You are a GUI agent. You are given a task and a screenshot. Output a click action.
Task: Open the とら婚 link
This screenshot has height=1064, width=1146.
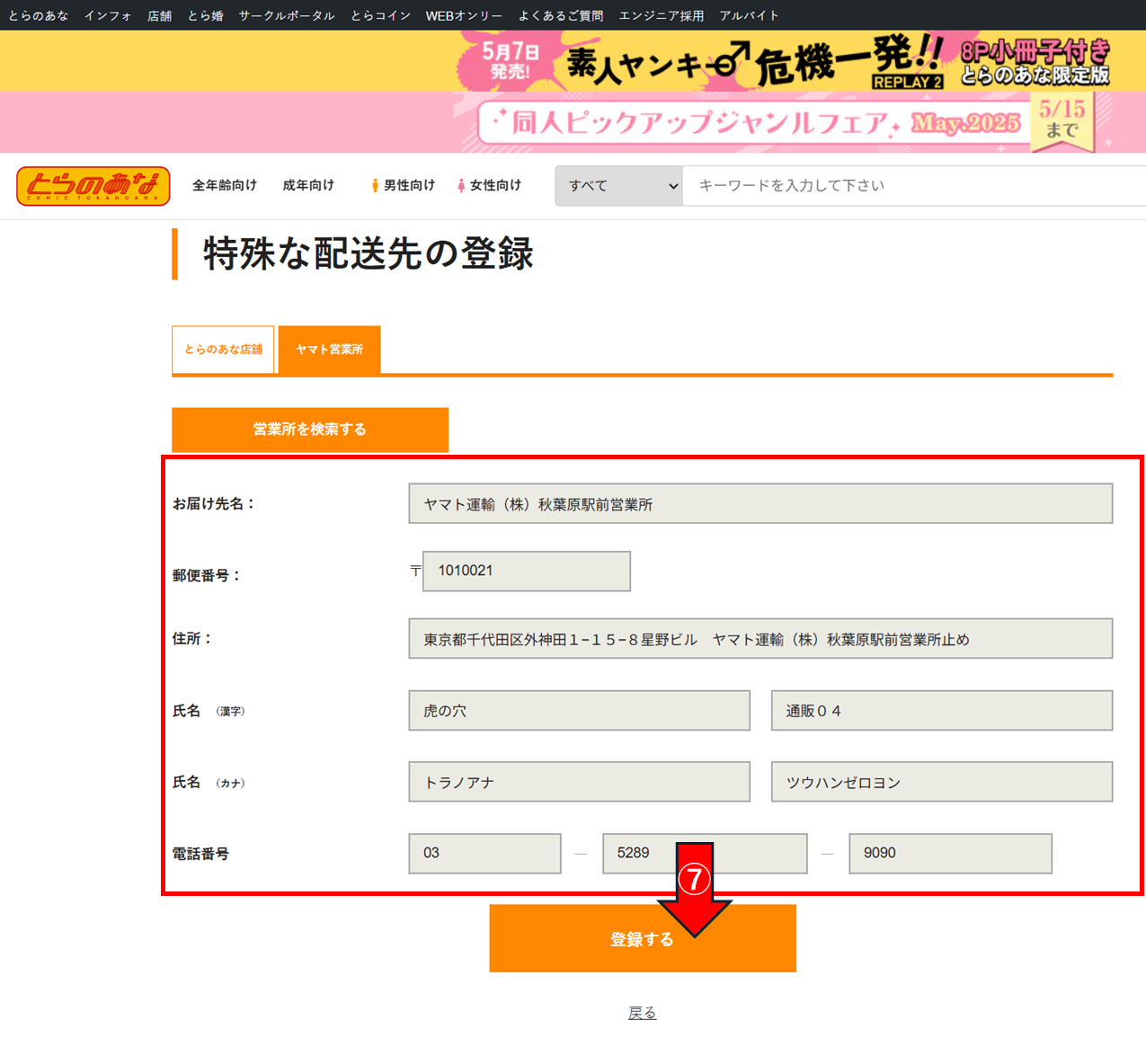pos(206,15)
